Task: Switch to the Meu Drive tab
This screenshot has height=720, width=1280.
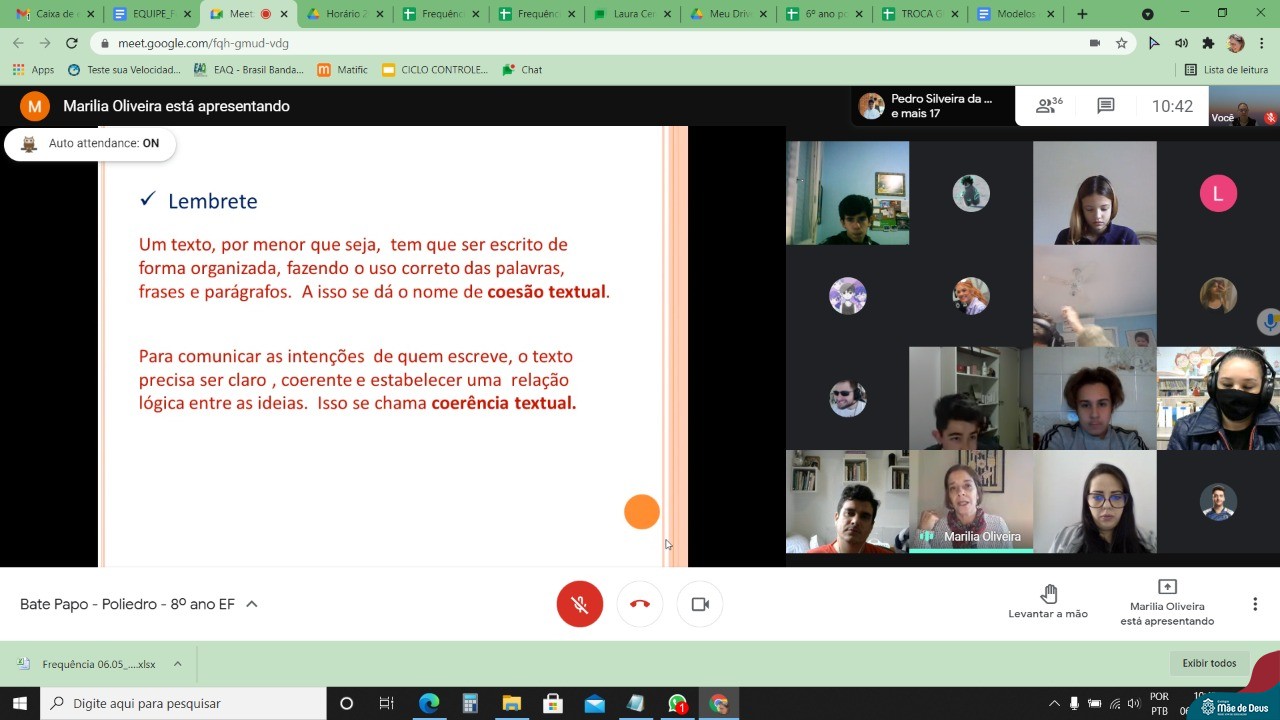Action: coord(730,14)
